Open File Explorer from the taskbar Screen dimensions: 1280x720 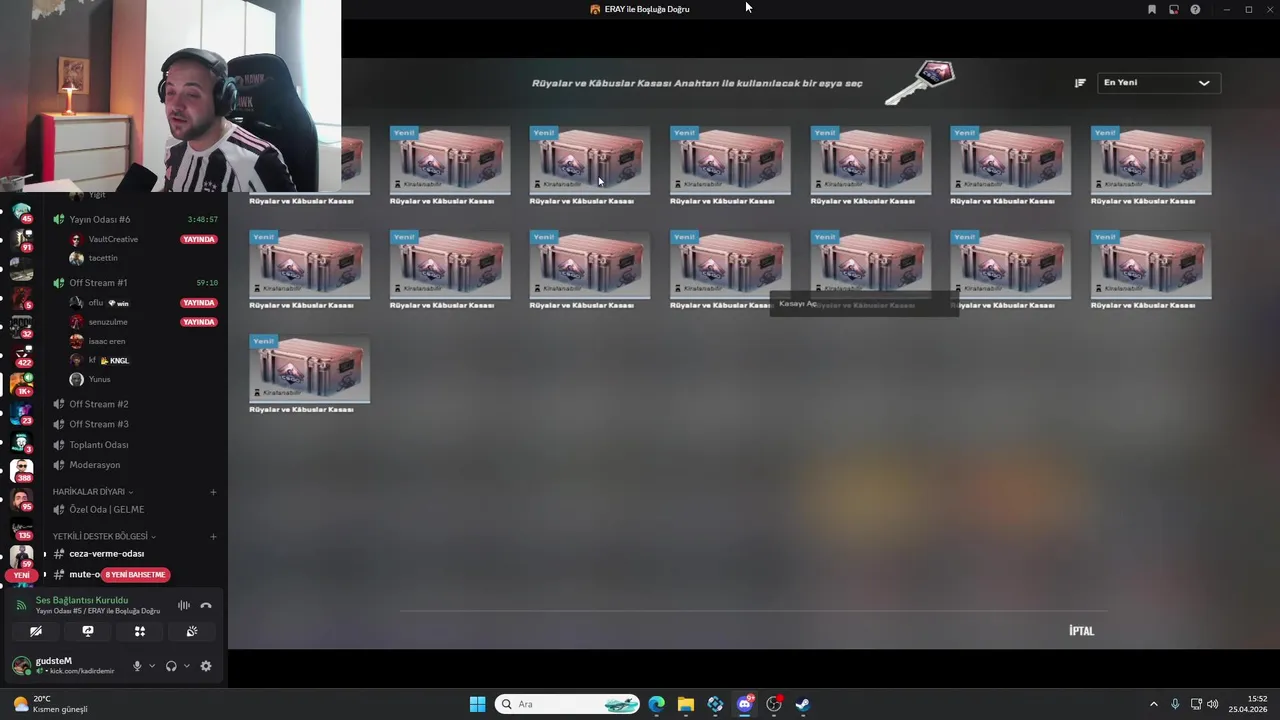click(x=686, y=704)
